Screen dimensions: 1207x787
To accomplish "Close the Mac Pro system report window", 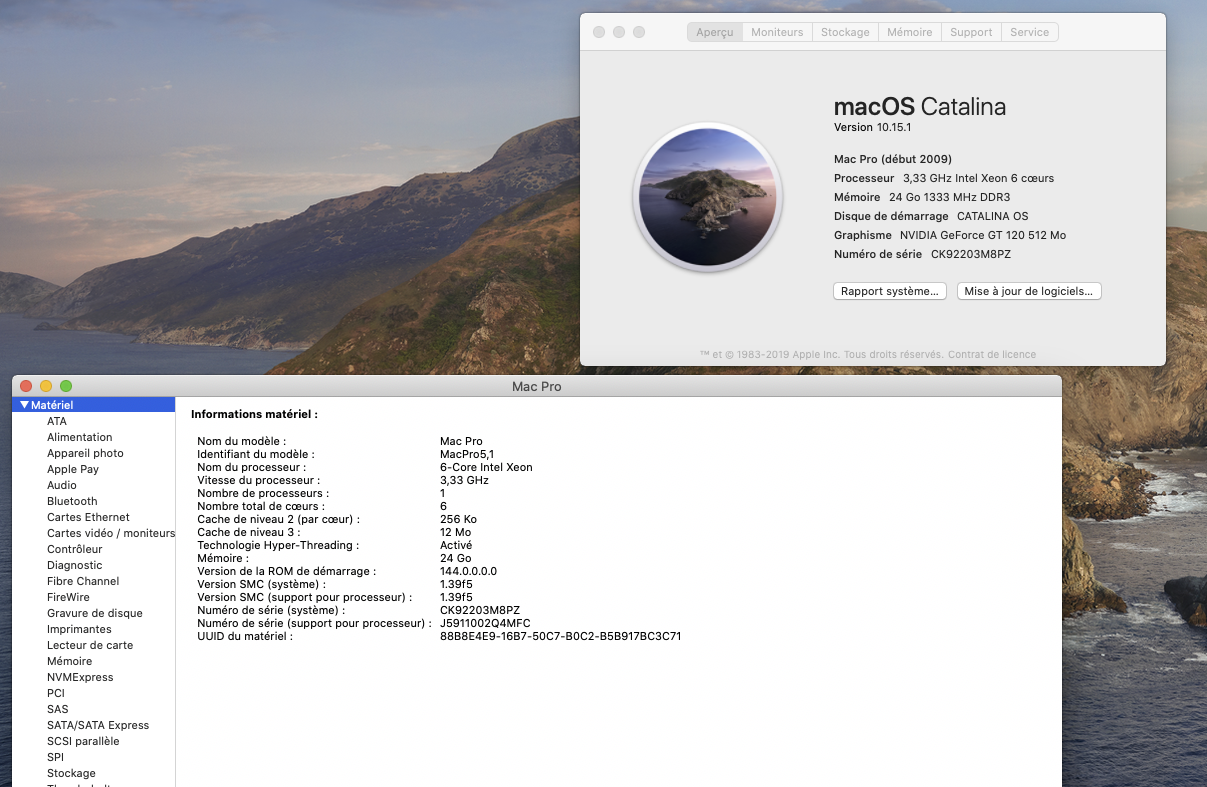I will click(26, 386).
